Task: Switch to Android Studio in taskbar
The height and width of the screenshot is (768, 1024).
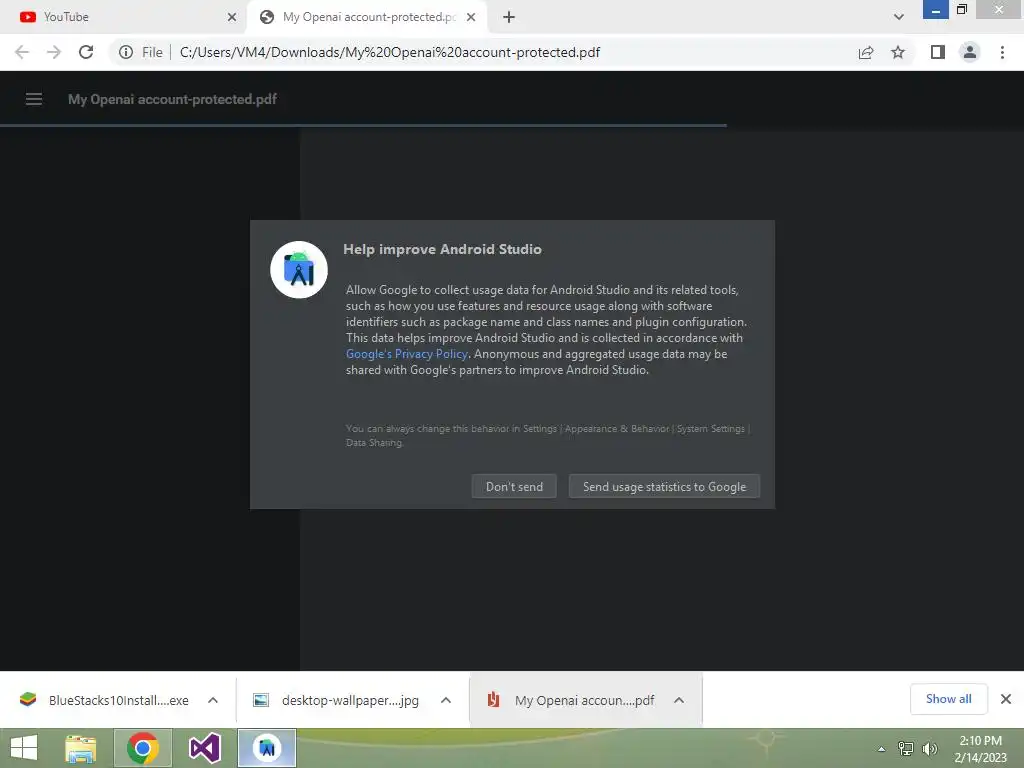Action: tap(266, 748)
